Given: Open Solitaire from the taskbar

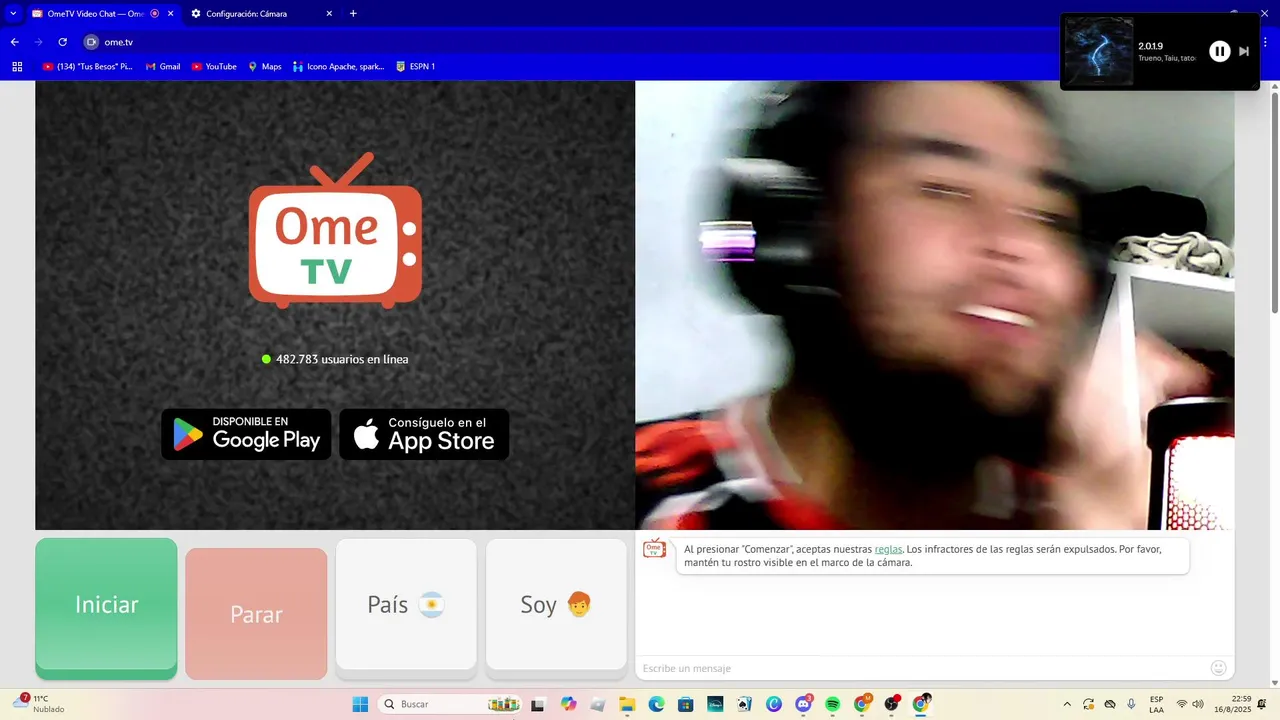Looking at the screenshot, I should coord(745,704).
